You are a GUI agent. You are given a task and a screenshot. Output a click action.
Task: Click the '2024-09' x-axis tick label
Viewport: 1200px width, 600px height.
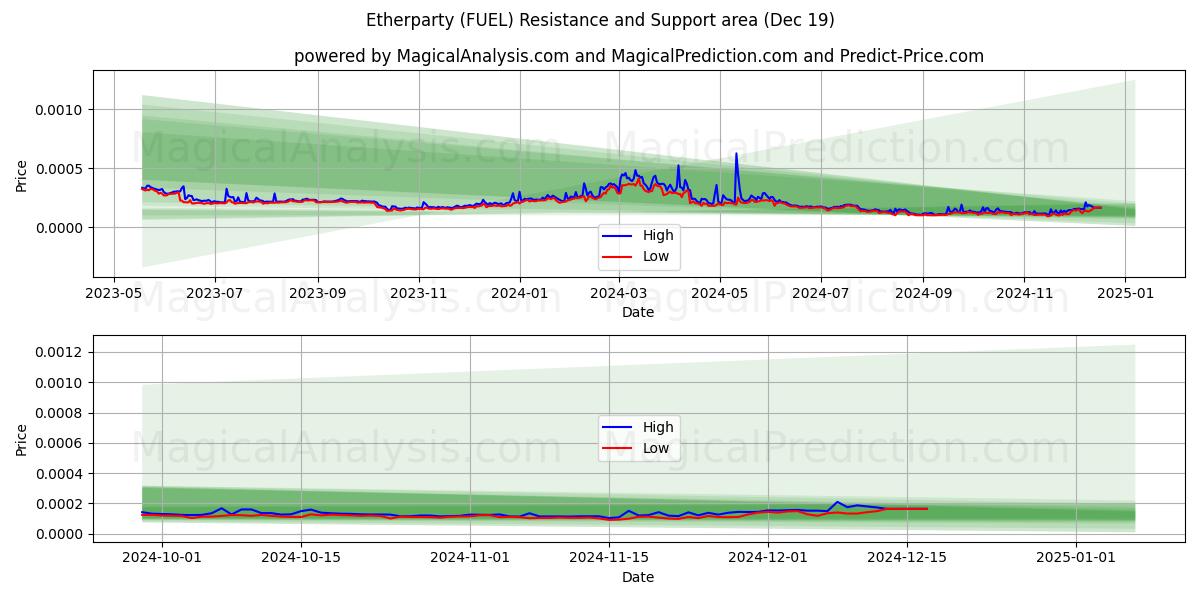(x=923, y=294)
